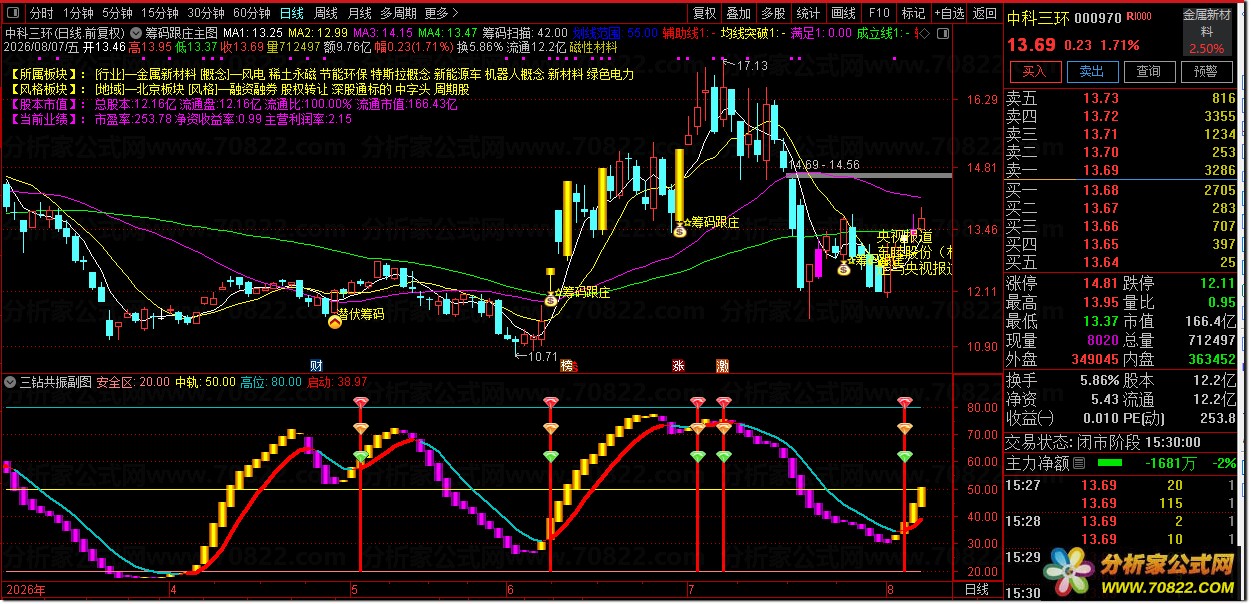Screen dimensions: 1251x604
Task: Click the 卖五 13.73 order row
Action: [1122, 99]
